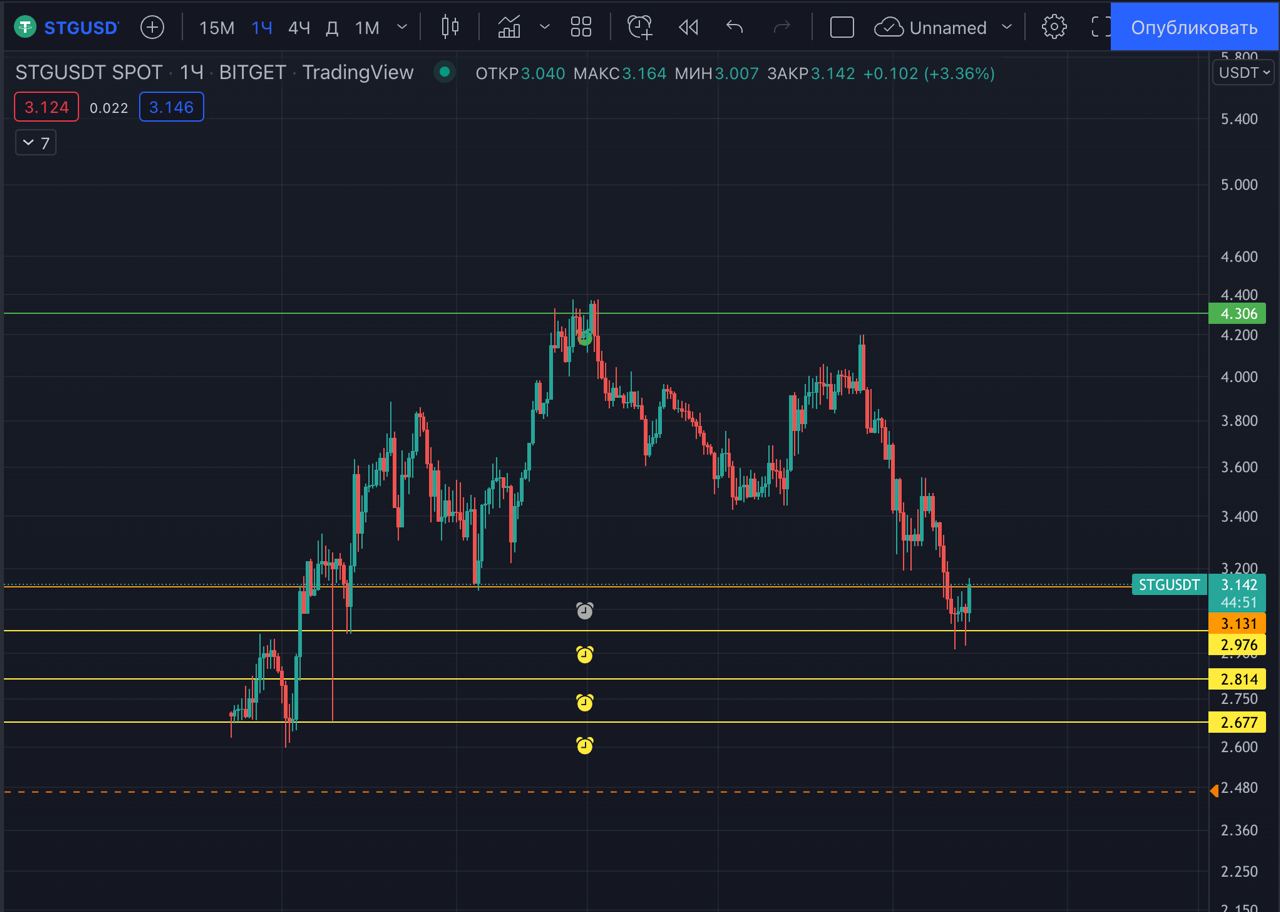Viewport: 1280px width, 912px height.
Task: Click the +0.102 (+3.36%) change value
Action: coord(929,73)
